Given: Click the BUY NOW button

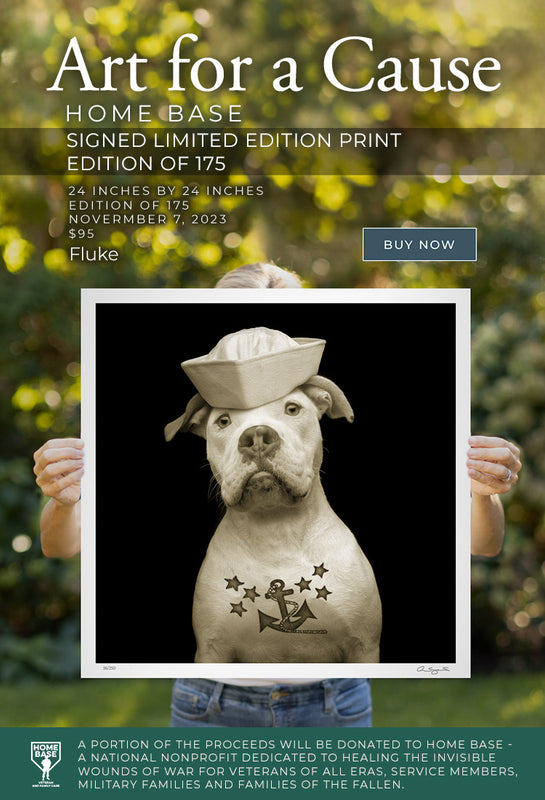Looking at the screenshot, I should tap(419, 244).
